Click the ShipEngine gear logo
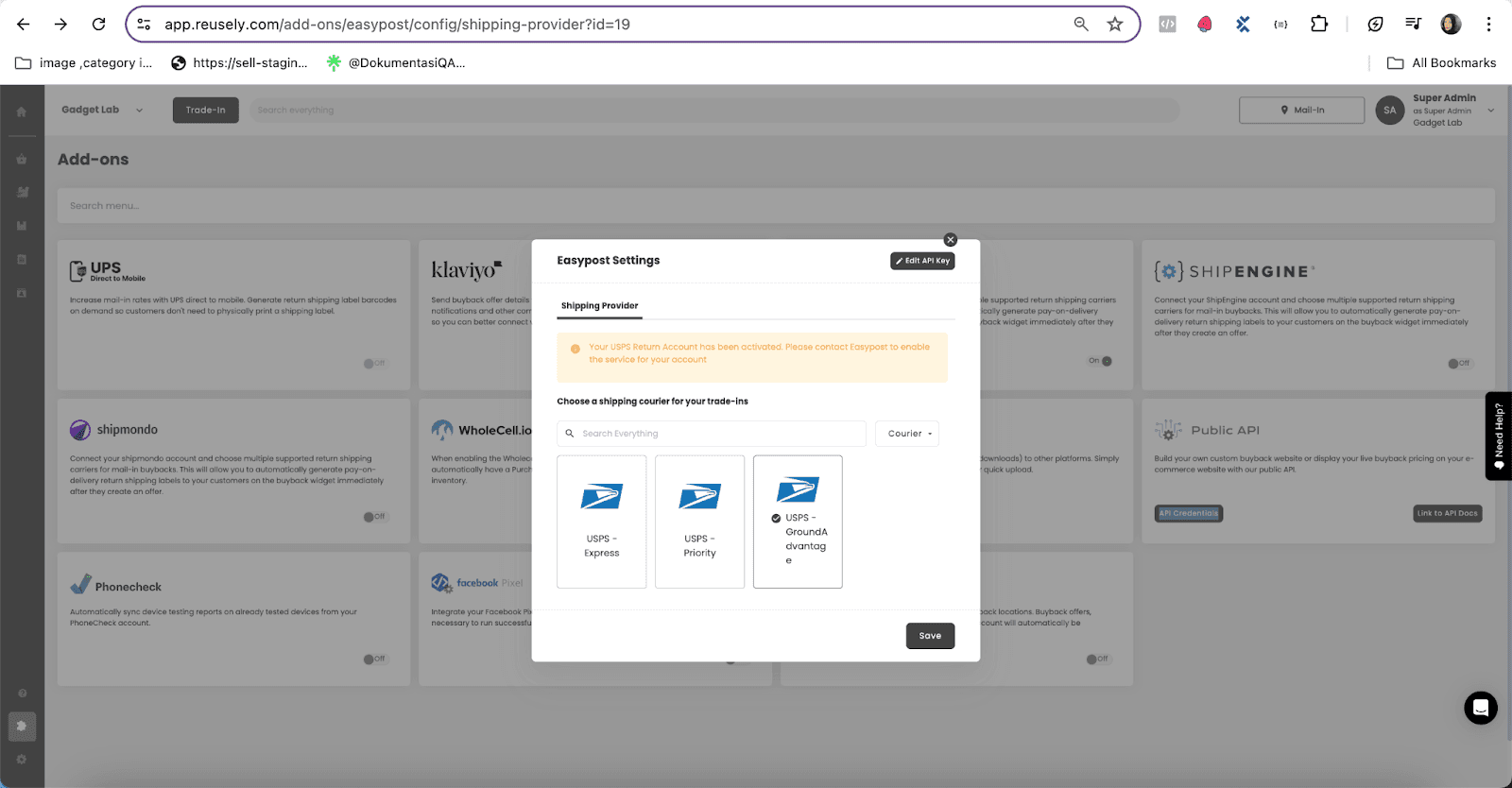 click(1169, 272)
